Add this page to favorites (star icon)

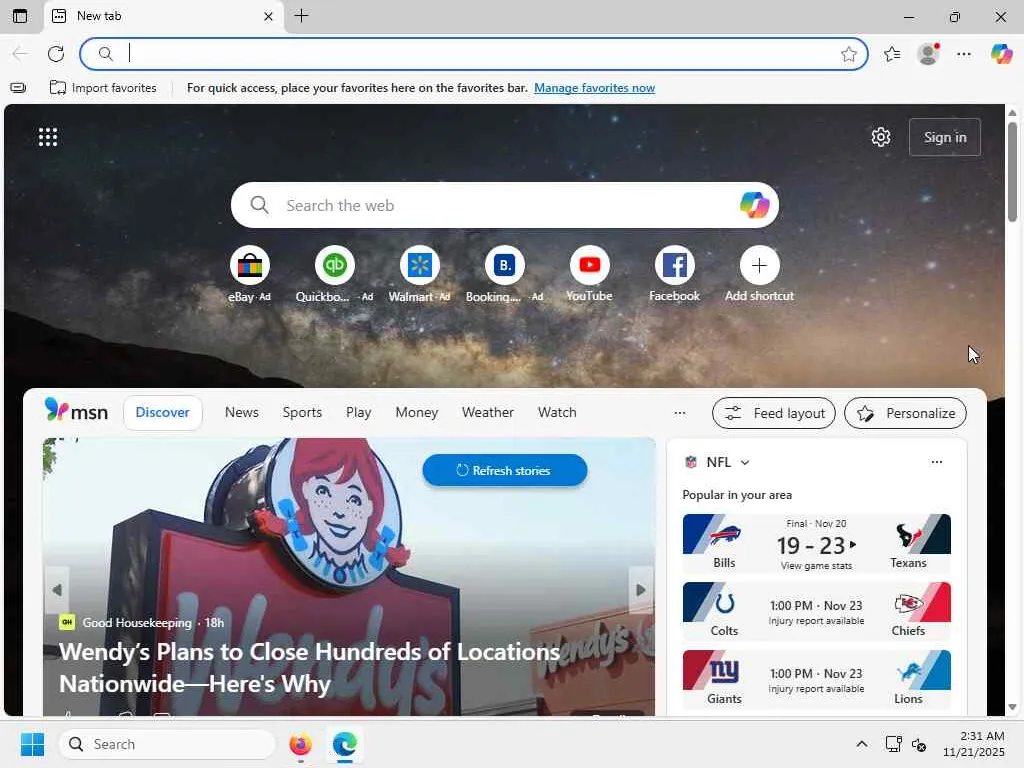[848, 54]
